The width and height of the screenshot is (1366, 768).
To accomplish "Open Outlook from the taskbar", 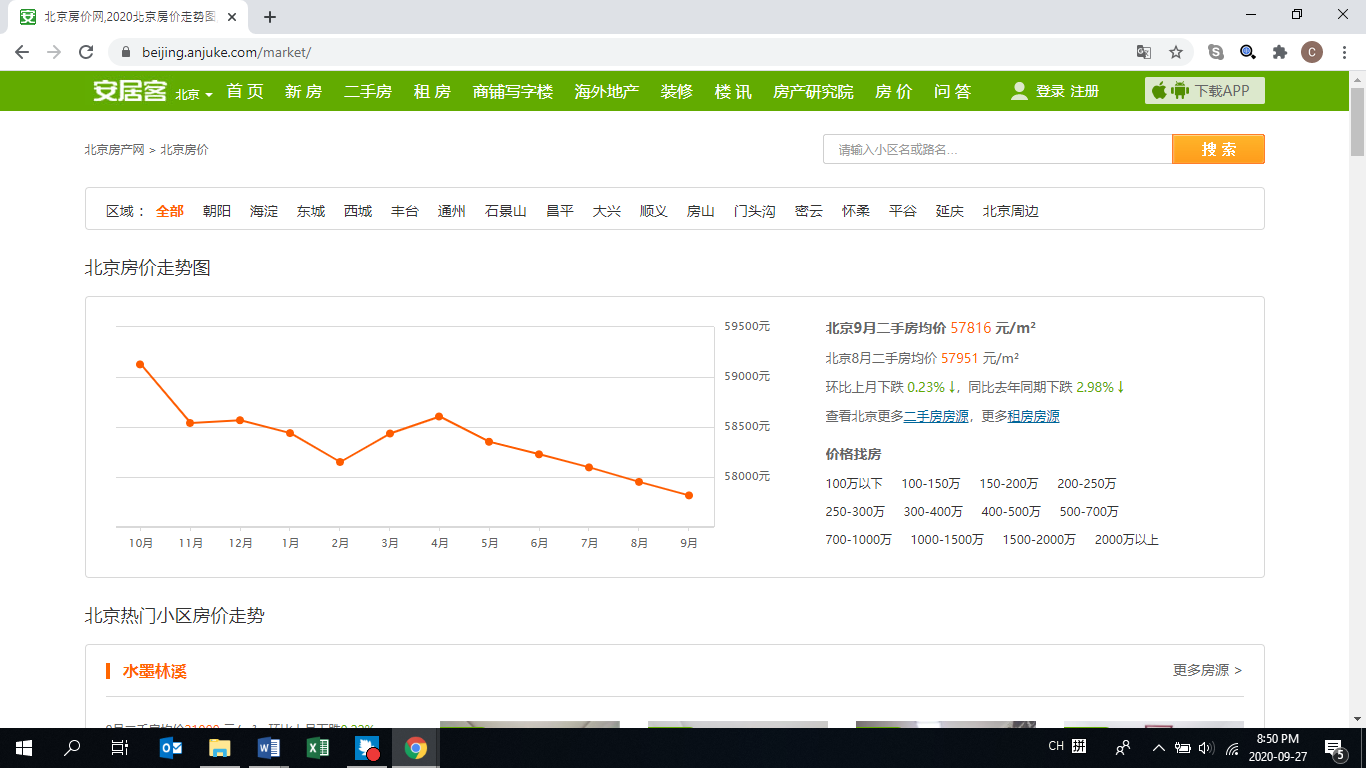I will [171, 747].
